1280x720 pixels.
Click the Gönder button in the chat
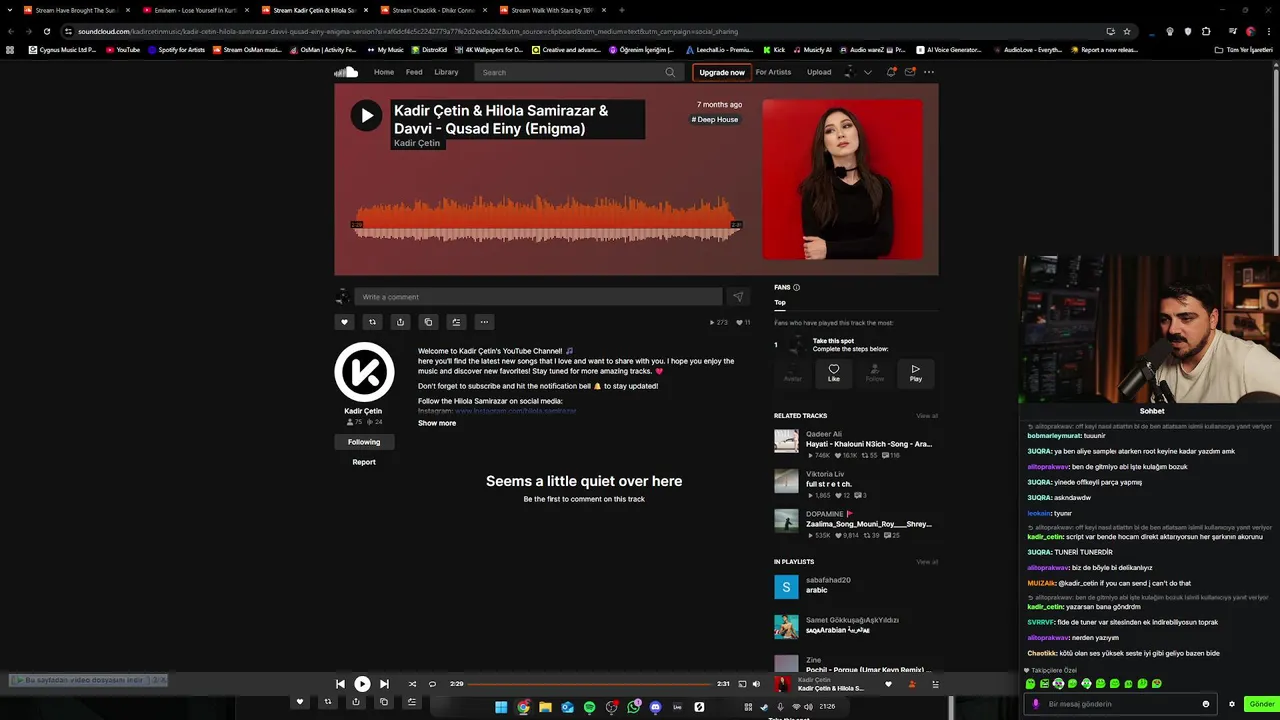pos(1261,704)
